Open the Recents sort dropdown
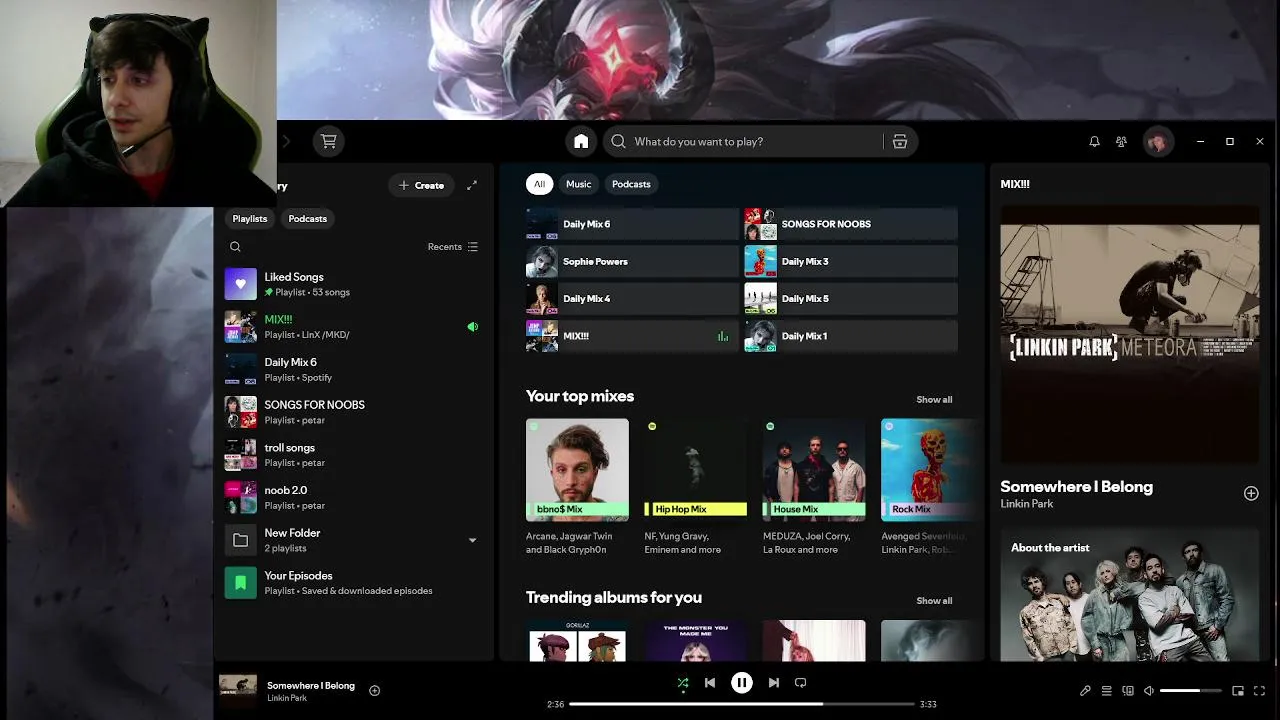 [x=453, y=247]
